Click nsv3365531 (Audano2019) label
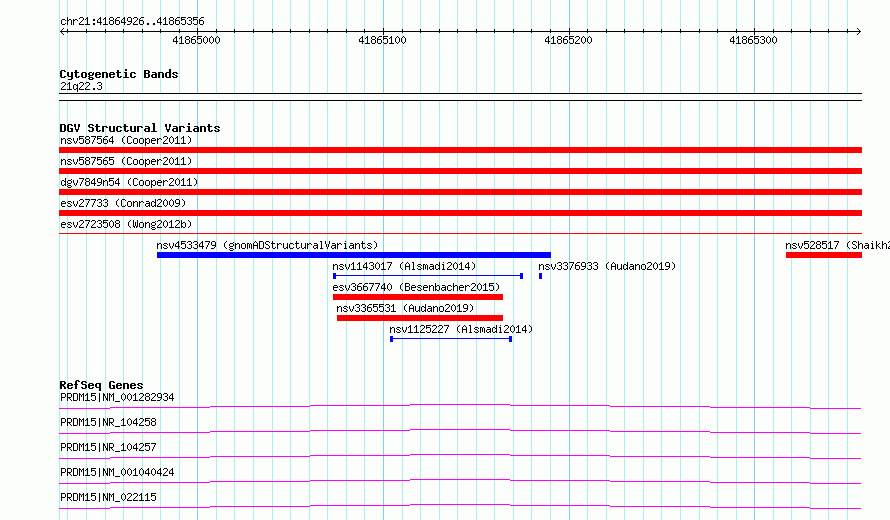The height and width of the screenshot is (520, 890). pyautogui.click(x=405, y=308)
